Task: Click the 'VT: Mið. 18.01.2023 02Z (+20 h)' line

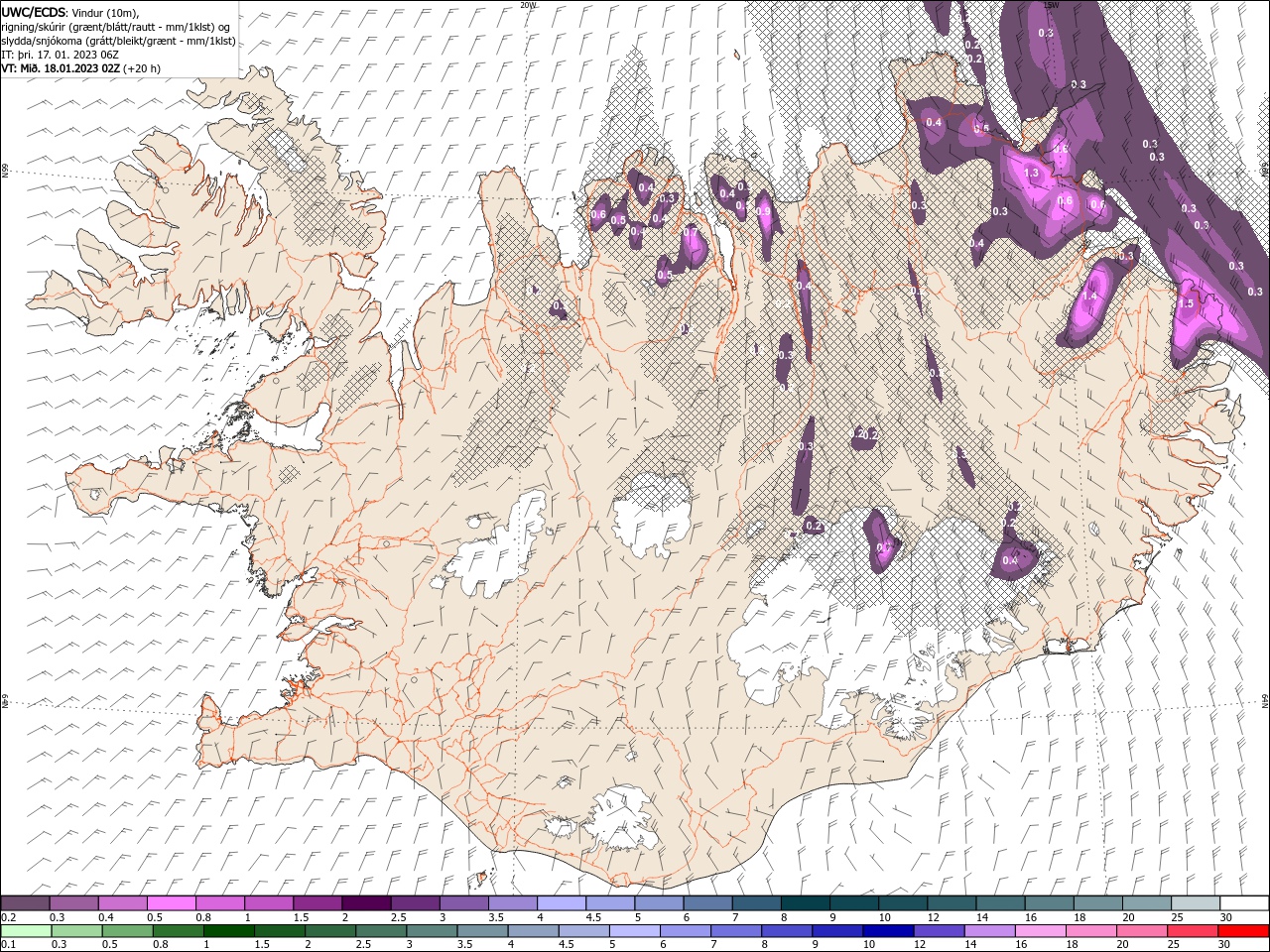Action: (81, 68)
